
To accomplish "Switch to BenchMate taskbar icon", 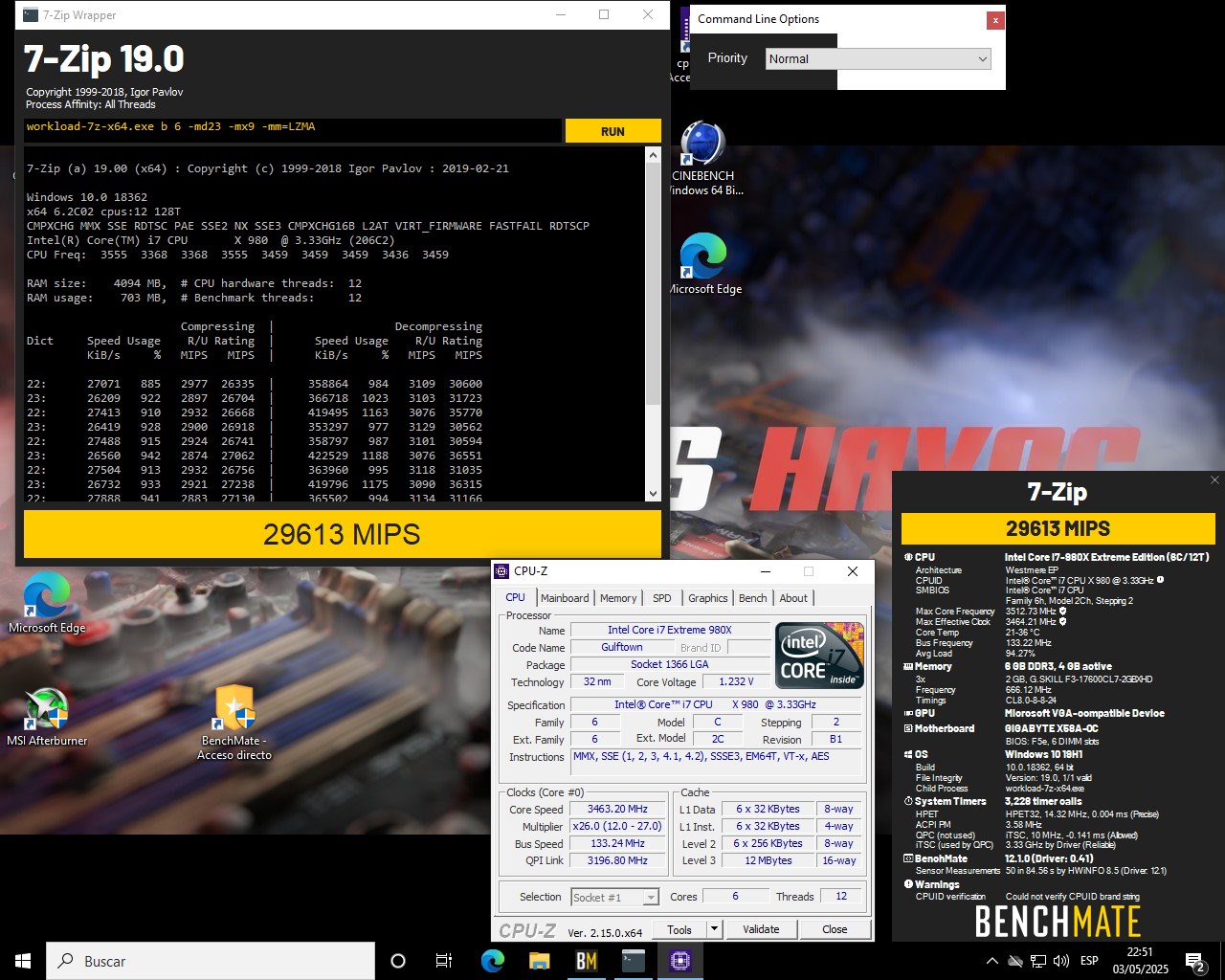I will click(x=587, y=961).
